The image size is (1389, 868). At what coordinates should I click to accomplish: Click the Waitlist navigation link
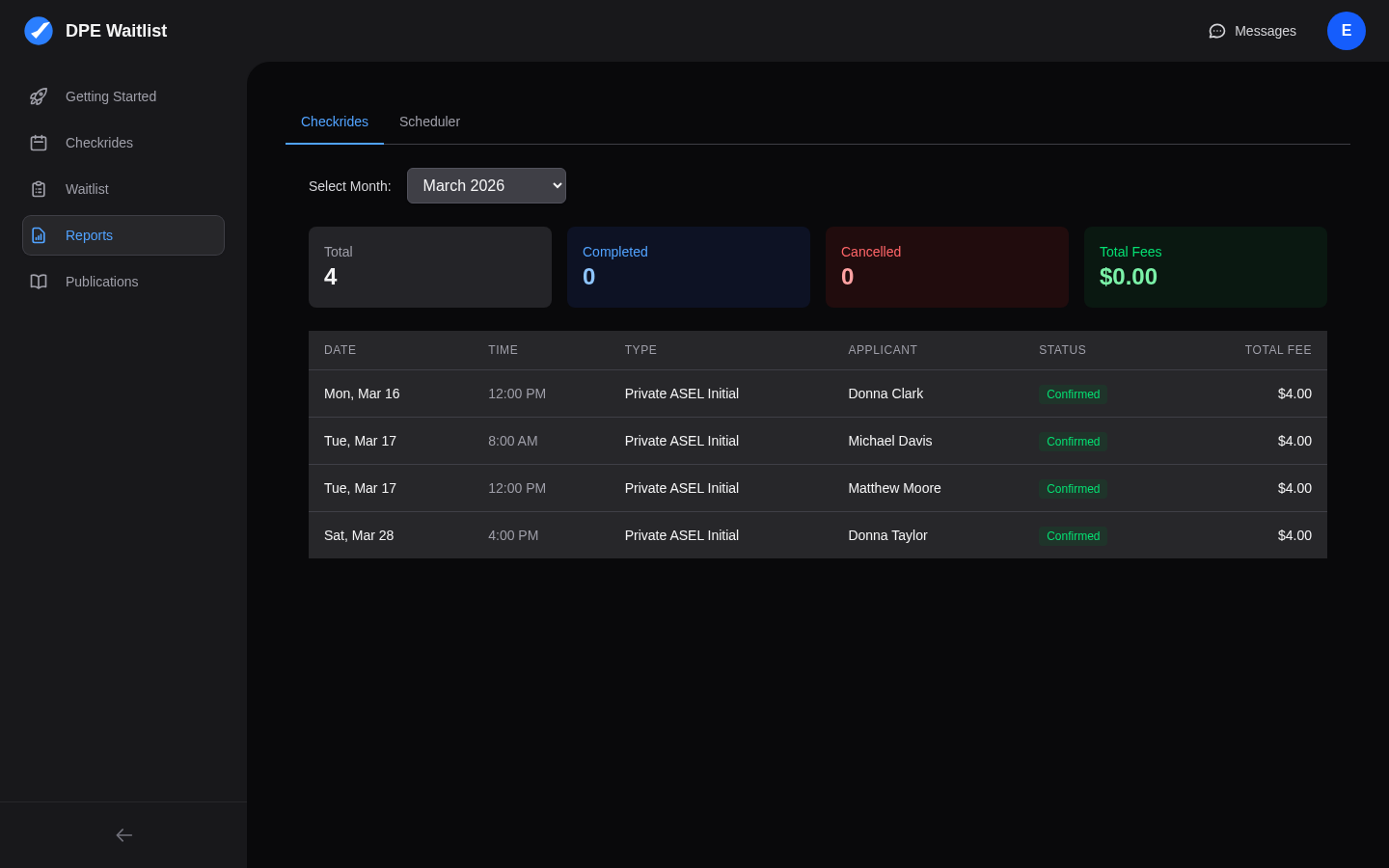[x=87, y=189]
